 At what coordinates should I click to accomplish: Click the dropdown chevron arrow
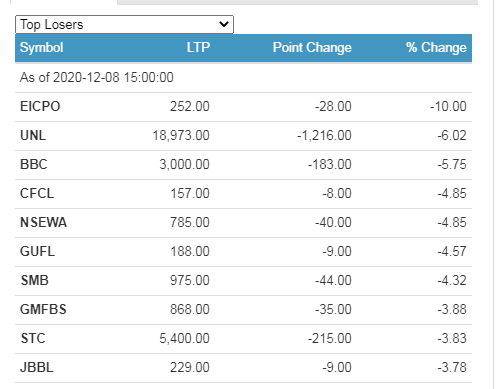[224, 24]
